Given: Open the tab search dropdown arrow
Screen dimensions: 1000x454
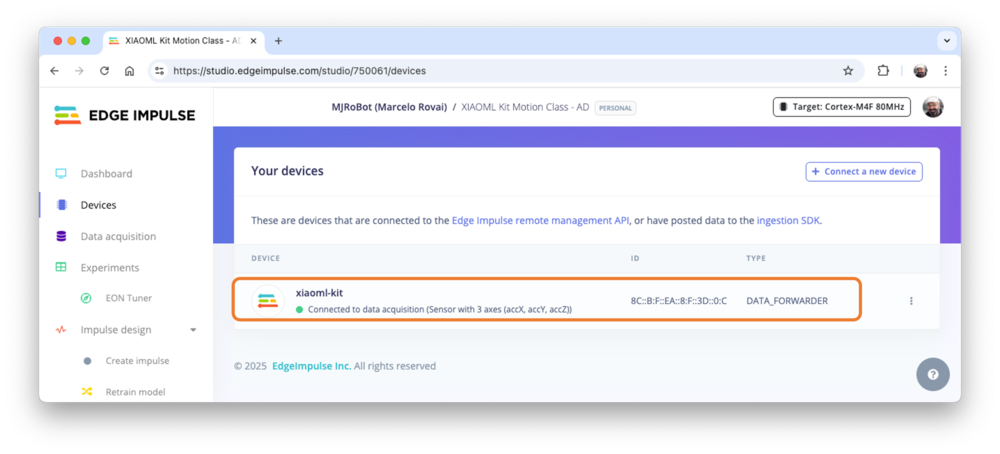Looking at the screenshot, I should 945,41.
